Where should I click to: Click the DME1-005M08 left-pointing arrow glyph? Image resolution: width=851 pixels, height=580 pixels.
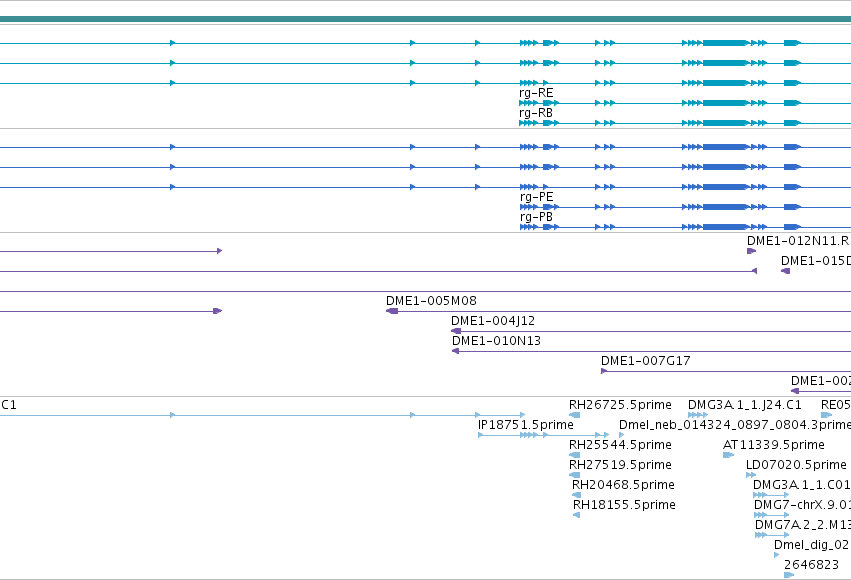392,311
